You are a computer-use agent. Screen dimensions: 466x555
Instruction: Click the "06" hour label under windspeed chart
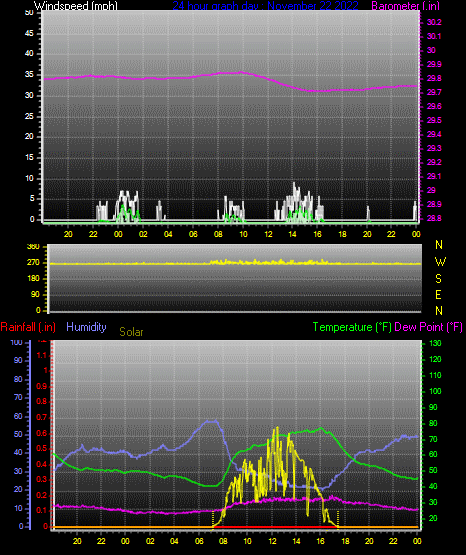(x=193, y=234)
